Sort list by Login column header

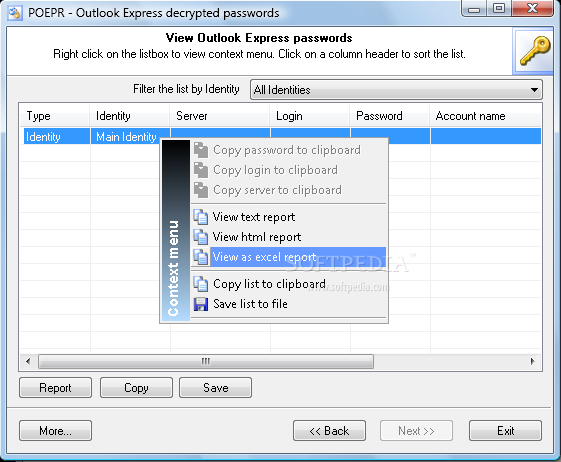tap(310, 116)
